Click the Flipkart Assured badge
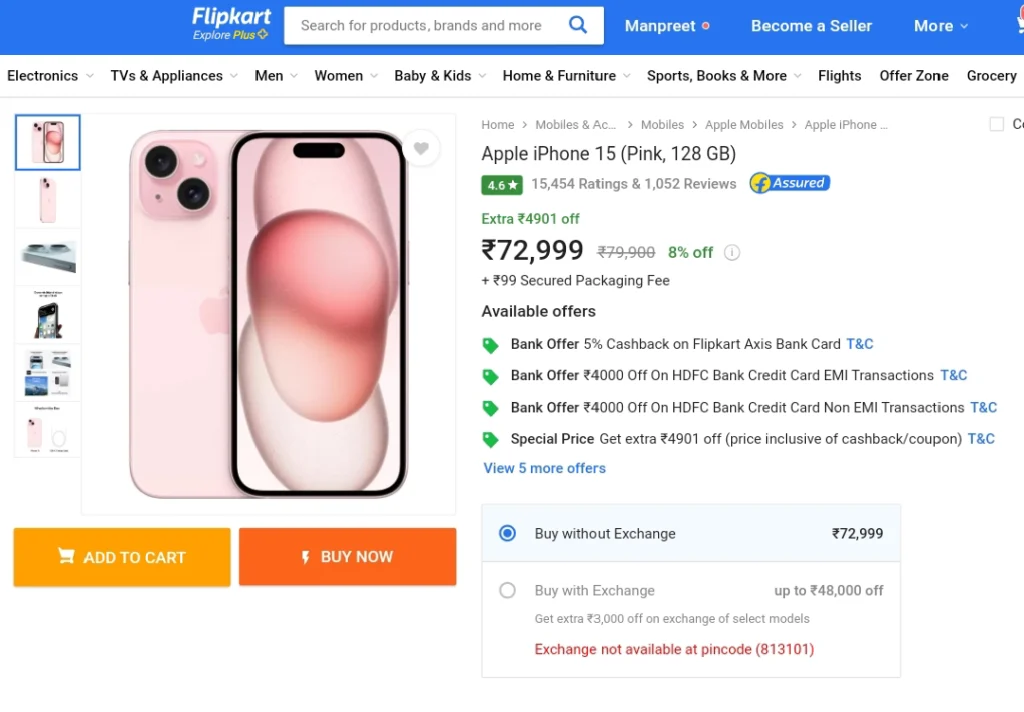 (x=790, y=184)
